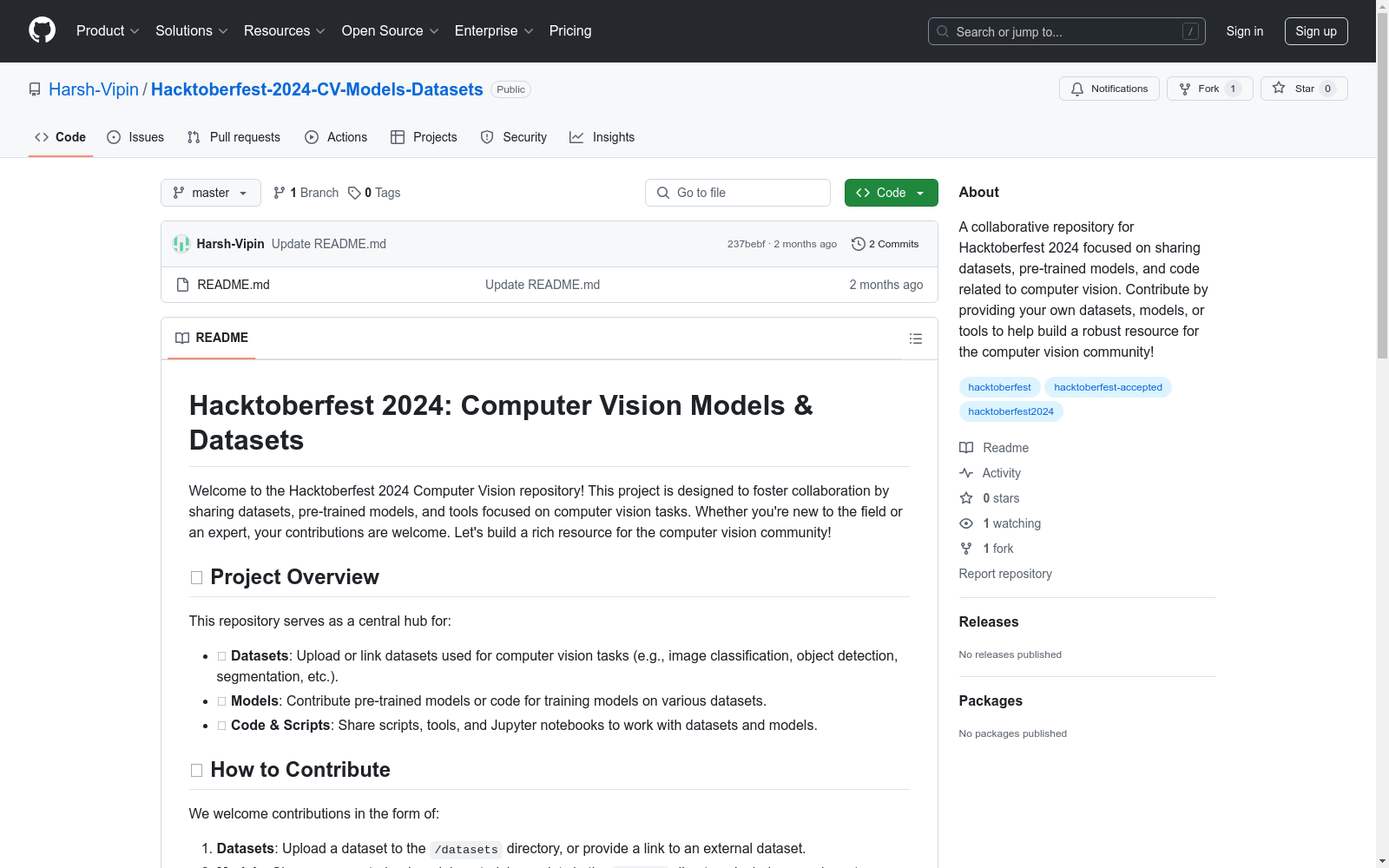Click the Public visibility label
The height and width of the screenshot is (868, 1389).
pos(510,89)
